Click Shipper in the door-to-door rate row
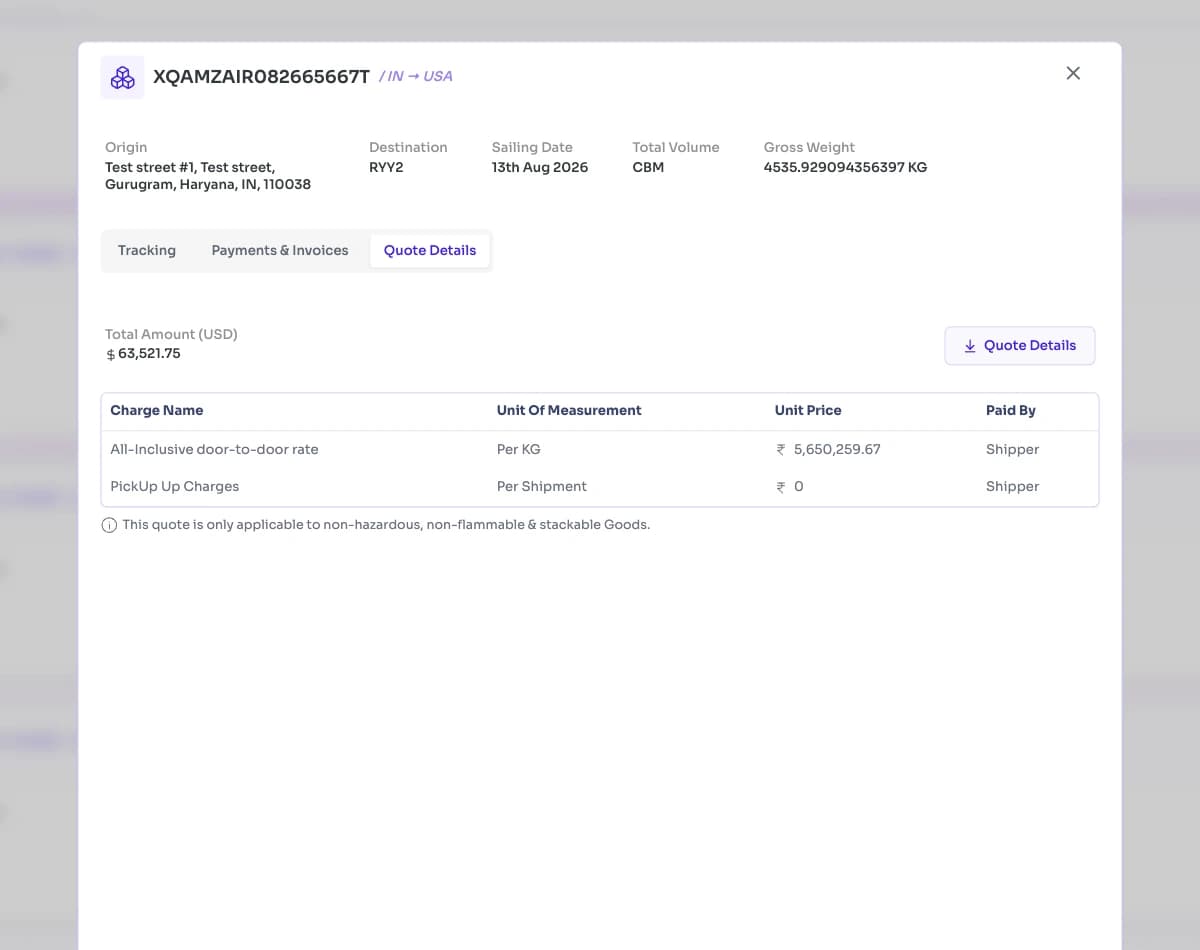 tap(1012, 450)
